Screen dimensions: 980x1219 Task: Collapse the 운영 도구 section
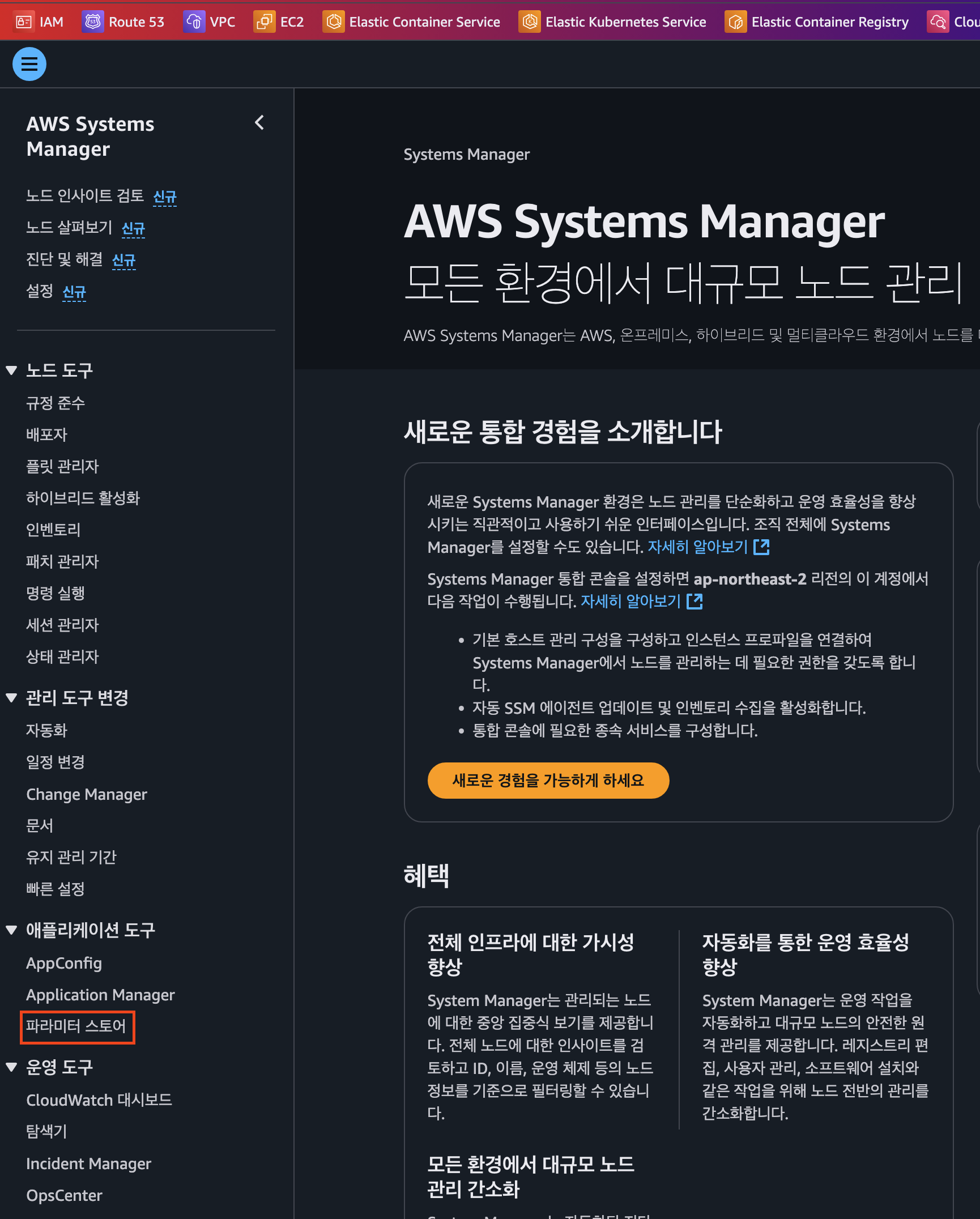pyautogui.click(x=11, y=1067)
